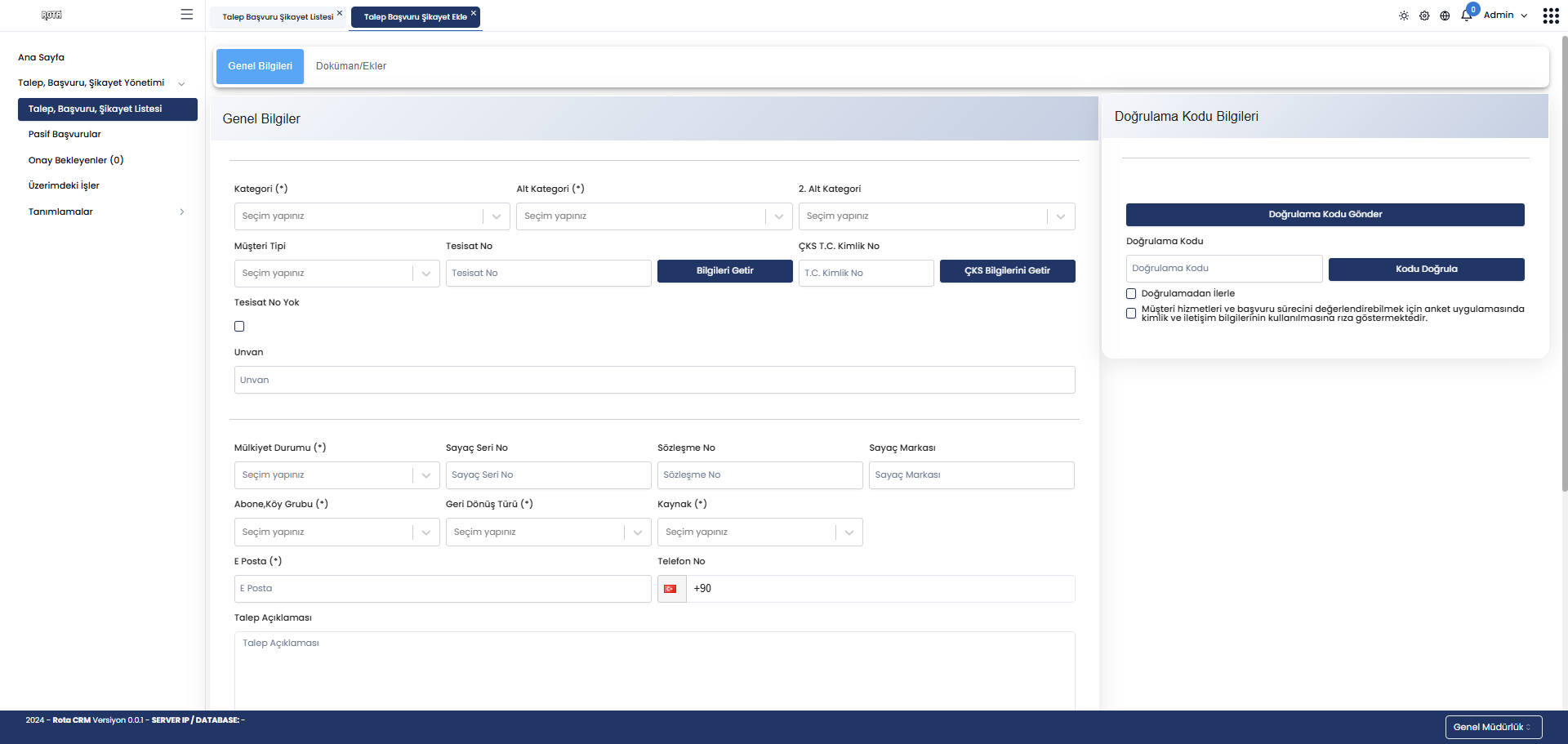Click the ÇKS Bilgilerini Getir button

[1008, 271]
